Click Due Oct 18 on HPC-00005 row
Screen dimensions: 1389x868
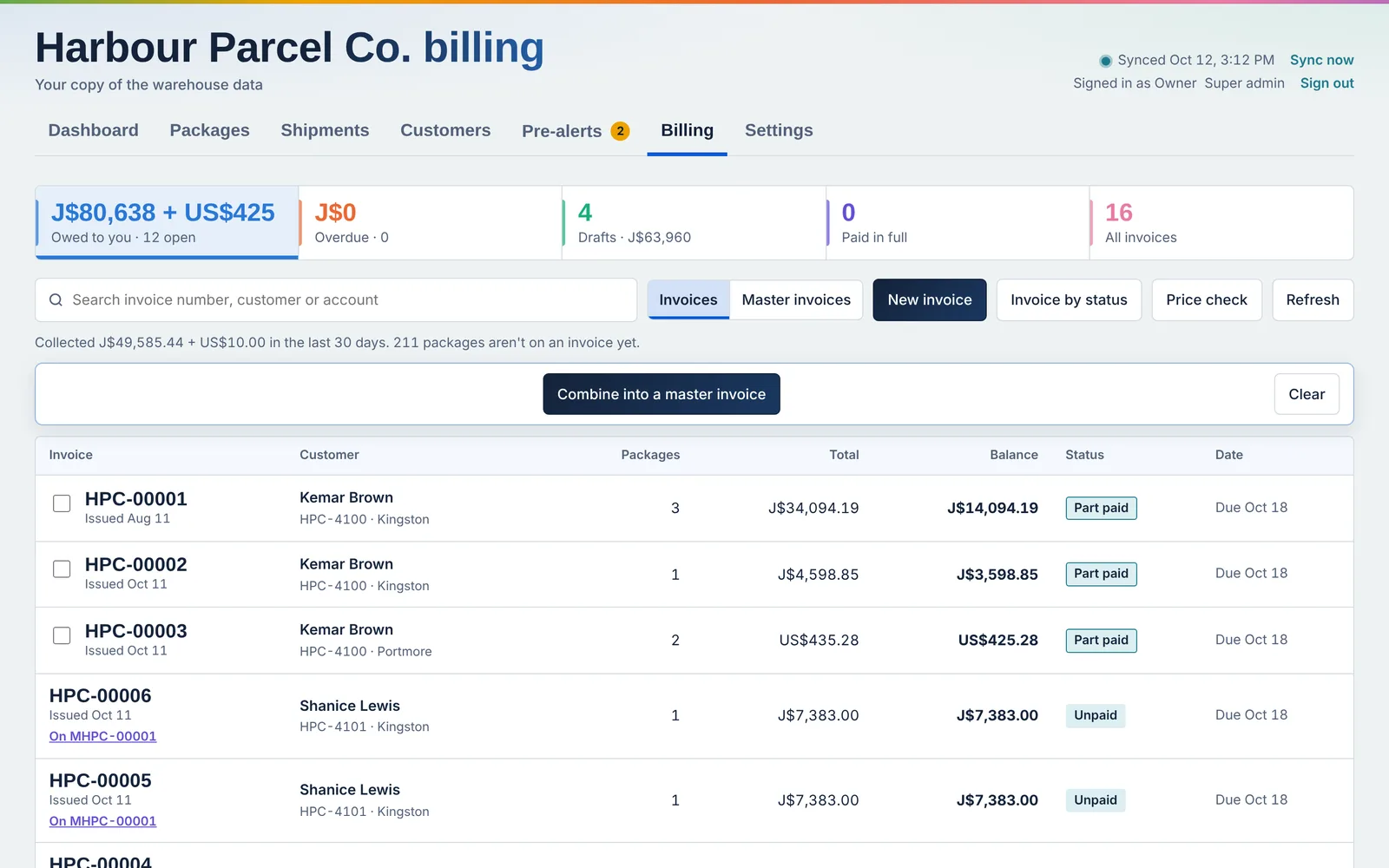1251,800
